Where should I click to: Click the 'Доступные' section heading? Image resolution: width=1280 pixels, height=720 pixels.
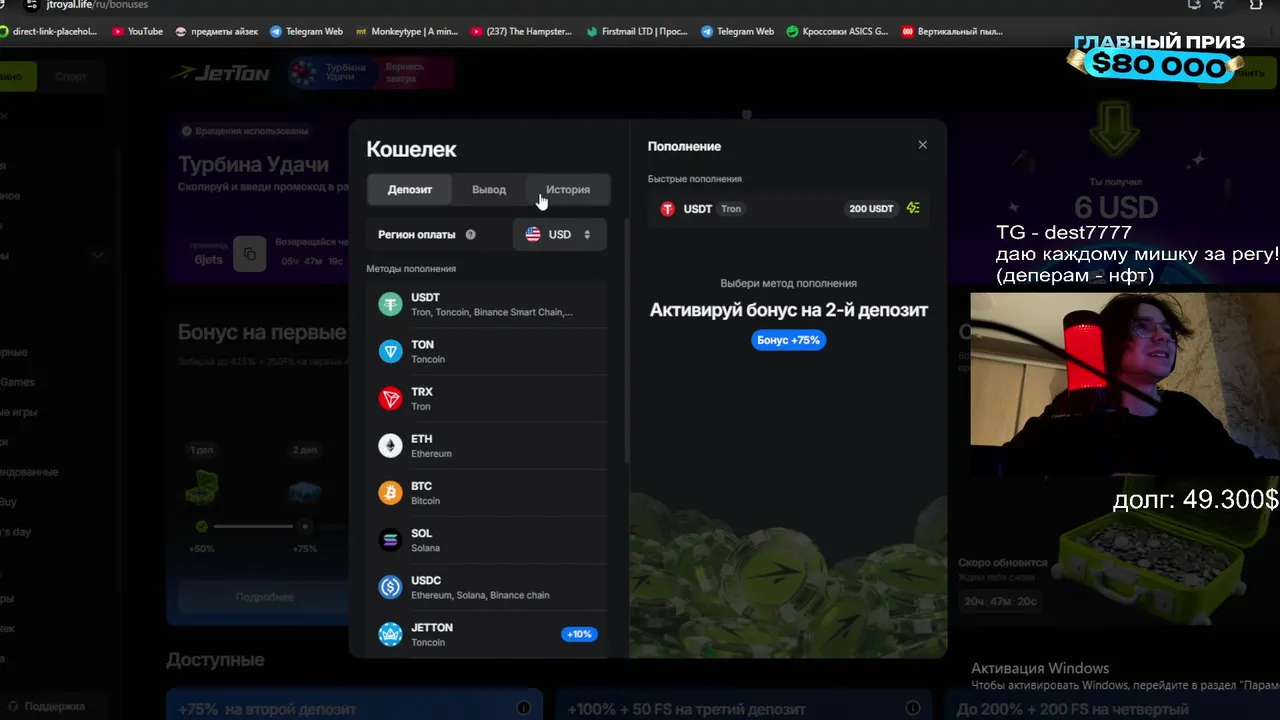[x=215, y=660]
